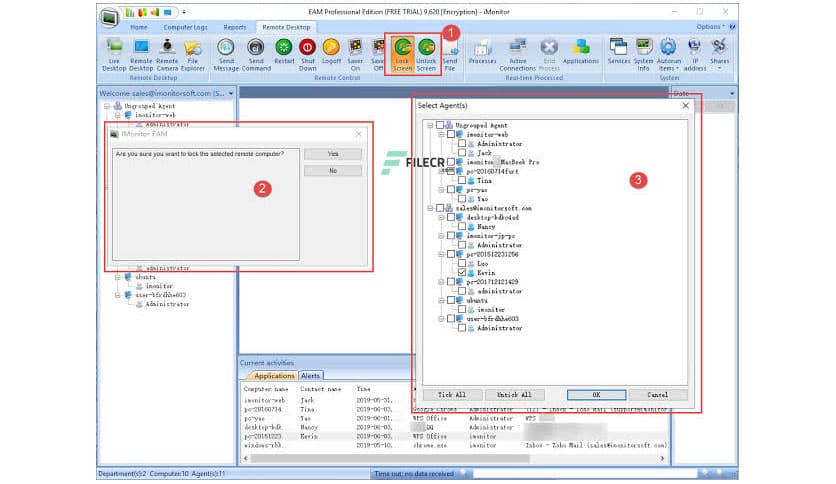Open File Explorer in the ribbon

(x=192, y=55)
